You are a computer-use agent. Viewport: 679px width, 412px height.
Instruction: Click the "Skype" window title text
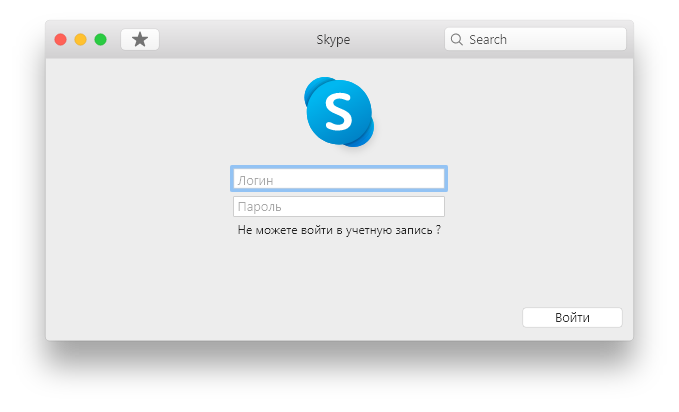point(332,40)
